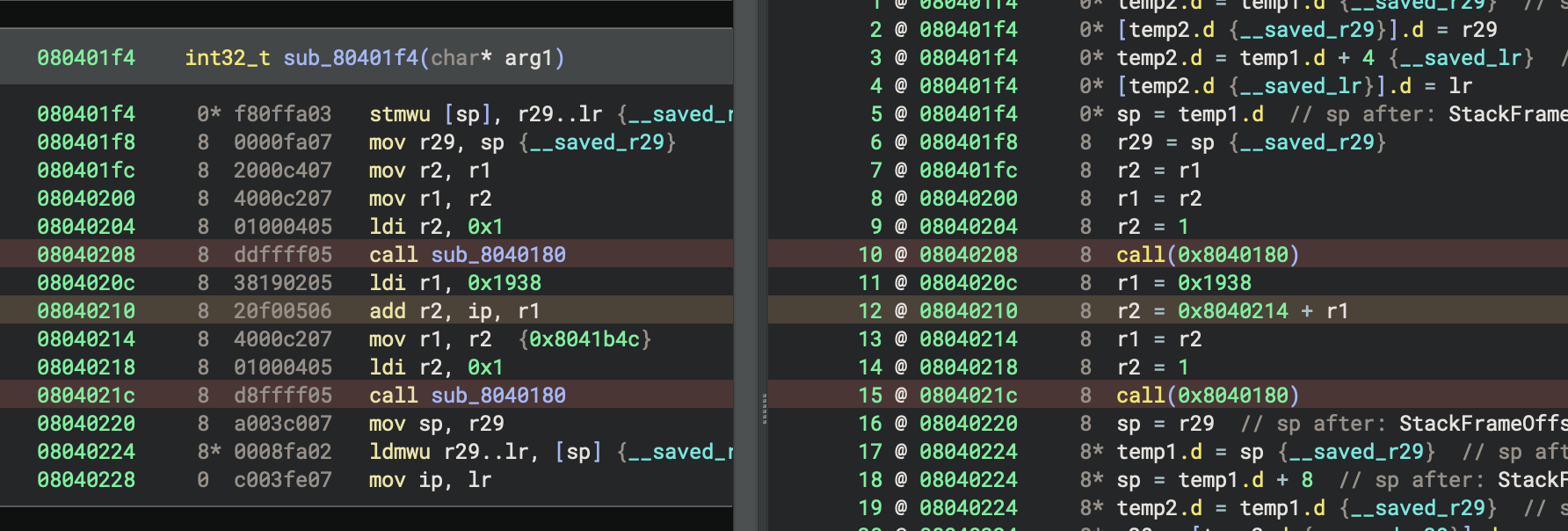1568x531 pixels.
Task: Follow the {0x8041b4c} annotation at 08040214
Action: [584, 339]
